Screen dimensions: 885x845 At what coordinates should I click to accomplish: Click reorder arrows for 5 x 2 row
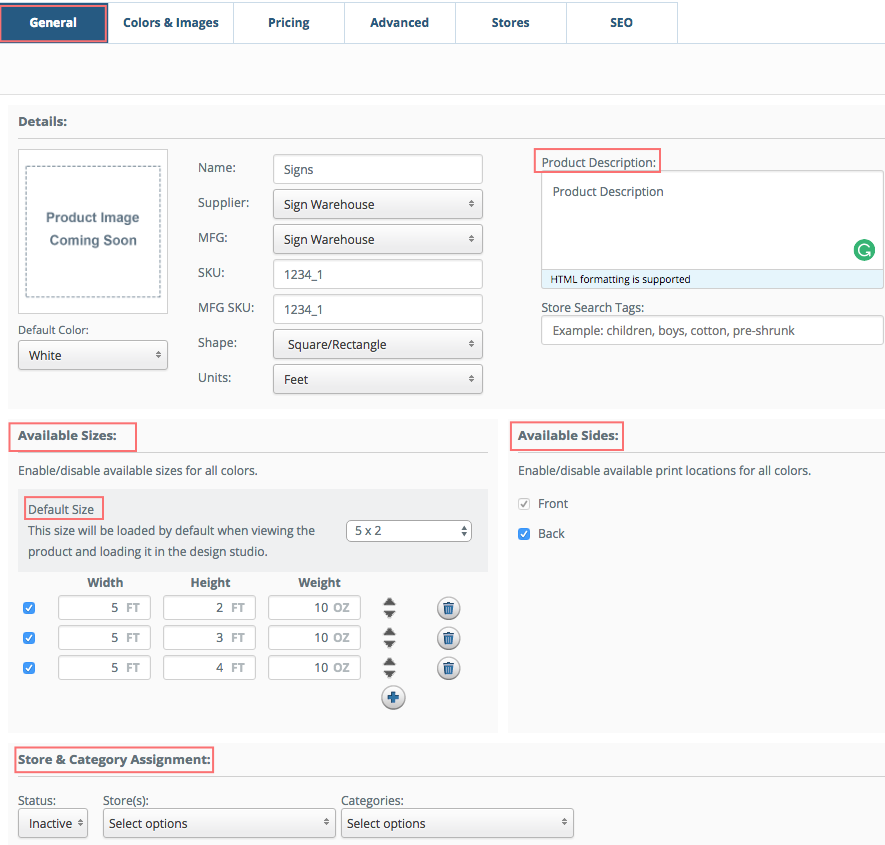(x=390, y=608)
